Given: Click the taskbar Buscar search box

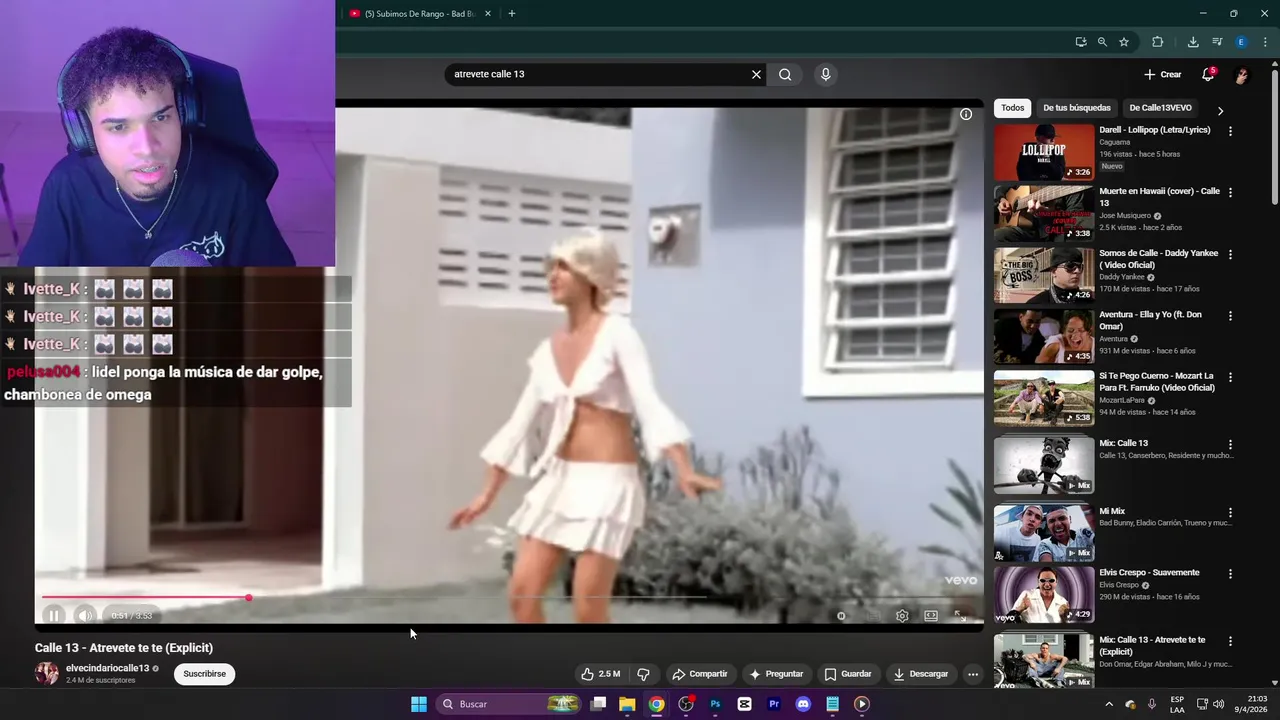Looking at the screenshot, I should pos(510,704).
